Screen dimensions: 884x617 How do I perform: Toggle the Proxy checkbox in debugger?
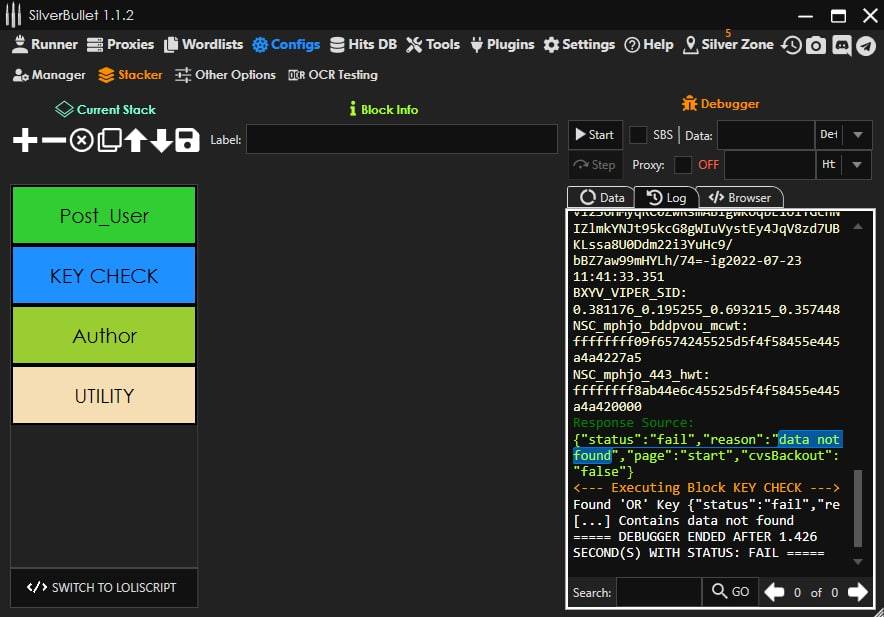[683, 165]
